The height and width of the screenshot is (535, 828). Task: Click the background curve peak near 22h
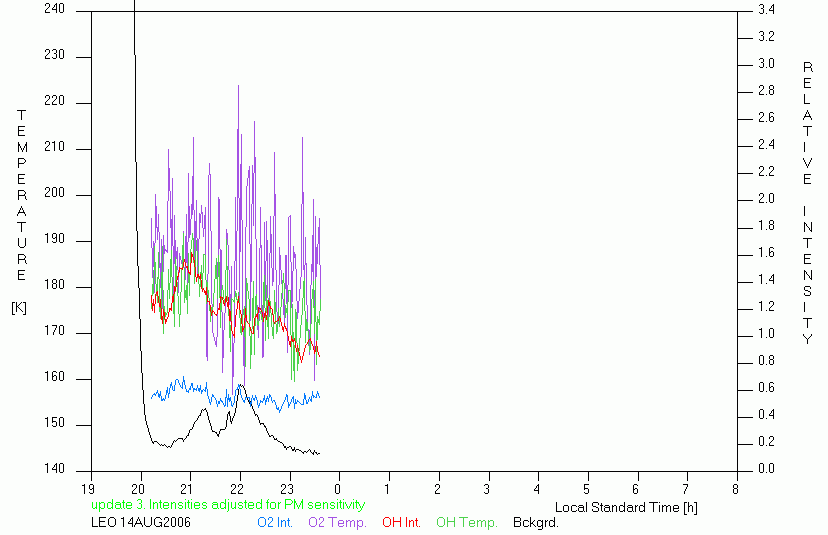pos(240,386)
